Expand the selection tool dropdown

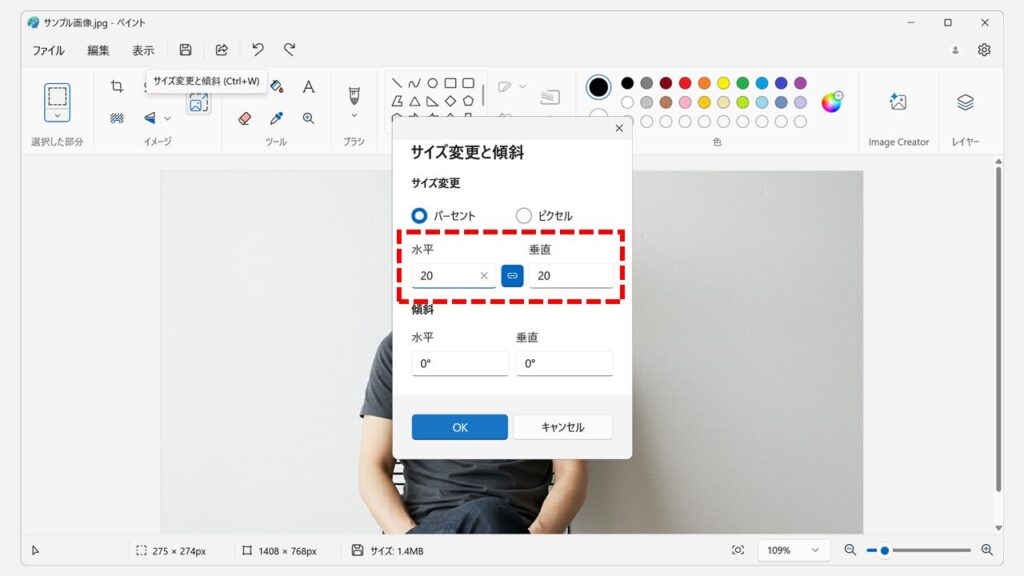coord(57,116)
